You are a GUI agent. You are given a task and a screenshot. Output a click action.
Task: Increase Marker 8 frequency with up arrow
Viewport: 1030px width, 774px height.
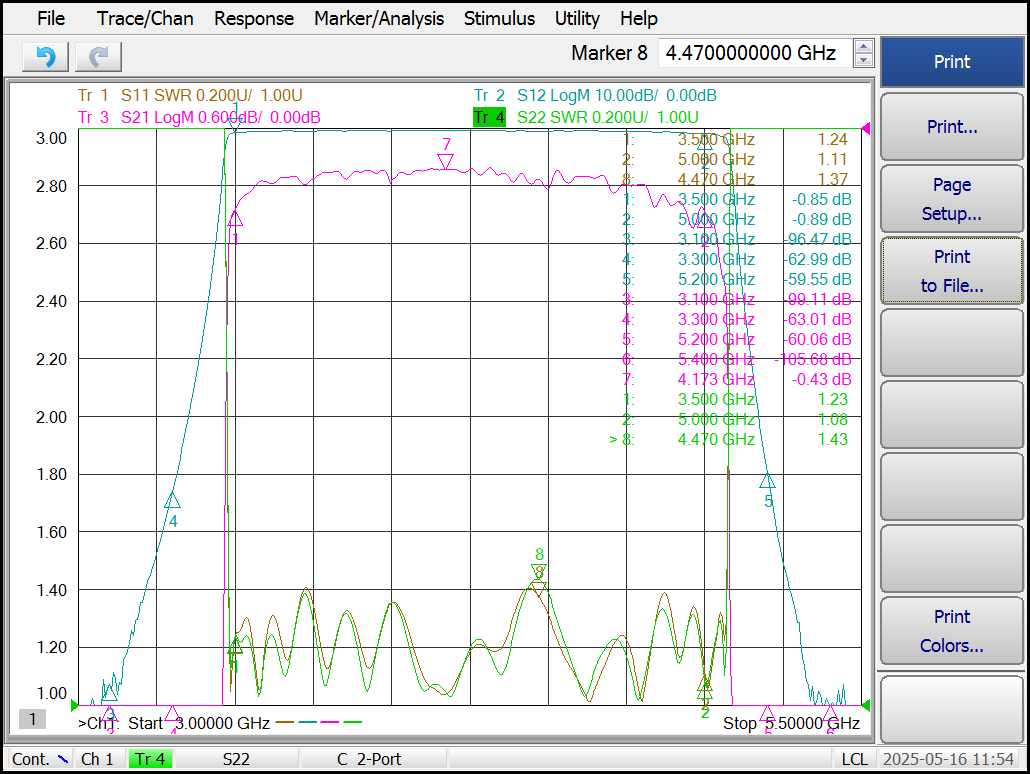click(864, 47)
